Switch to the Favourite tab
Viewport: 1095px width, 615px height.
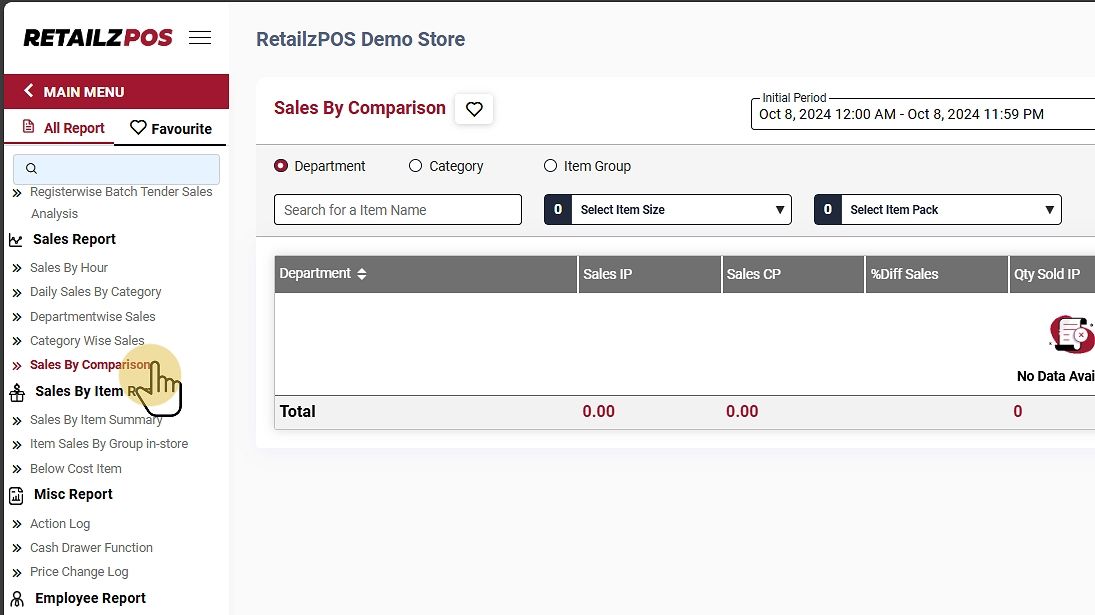coord(171,128)
